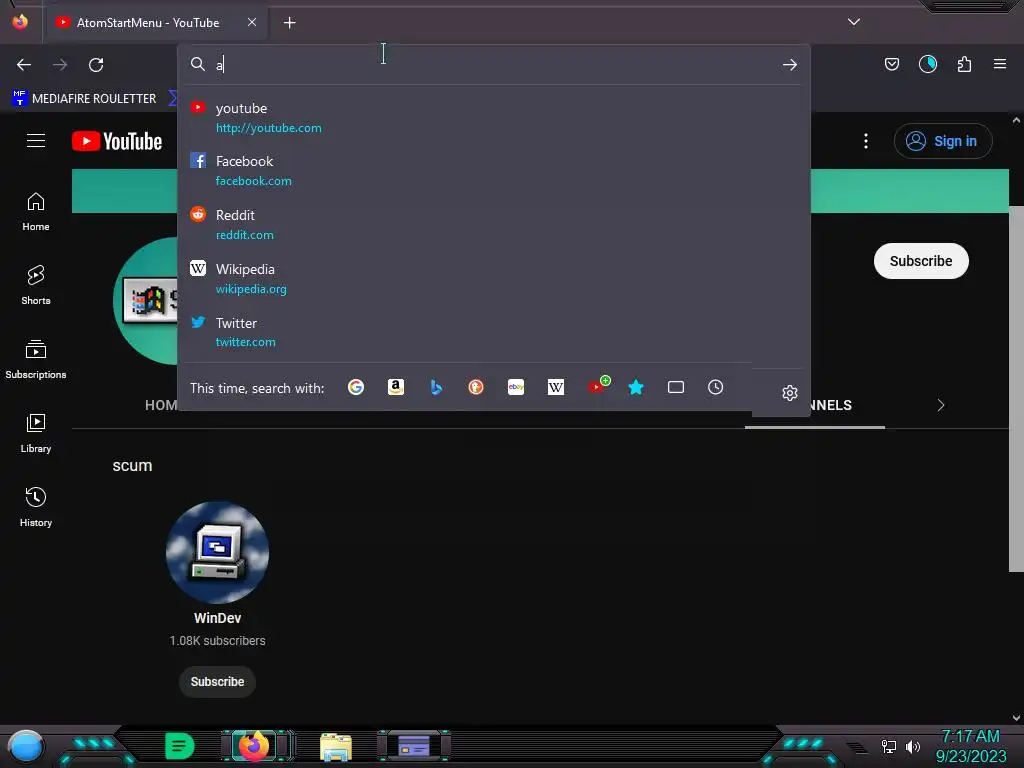Open YouTube settings three-dot menu
The image size is (1024, 768).
(866, 141)
